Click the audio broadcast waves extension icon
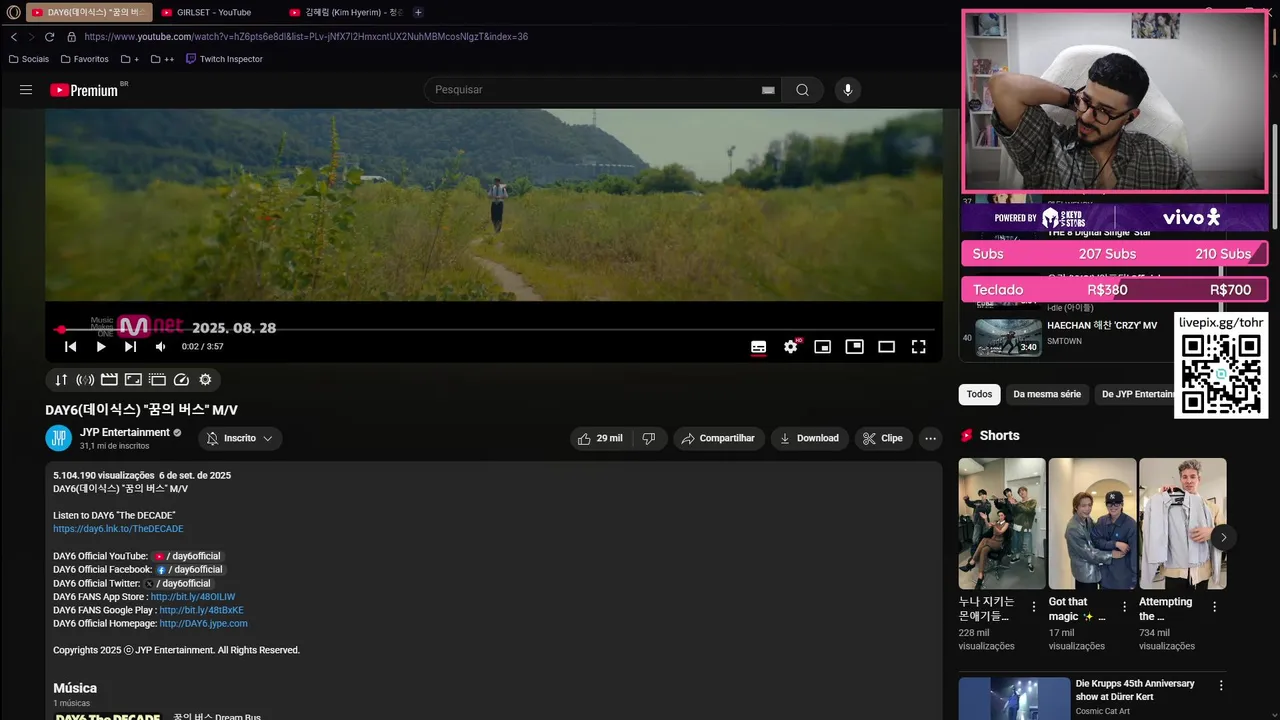The width and height of the screenshot is (1280, 720). click(x=85, y=380)
